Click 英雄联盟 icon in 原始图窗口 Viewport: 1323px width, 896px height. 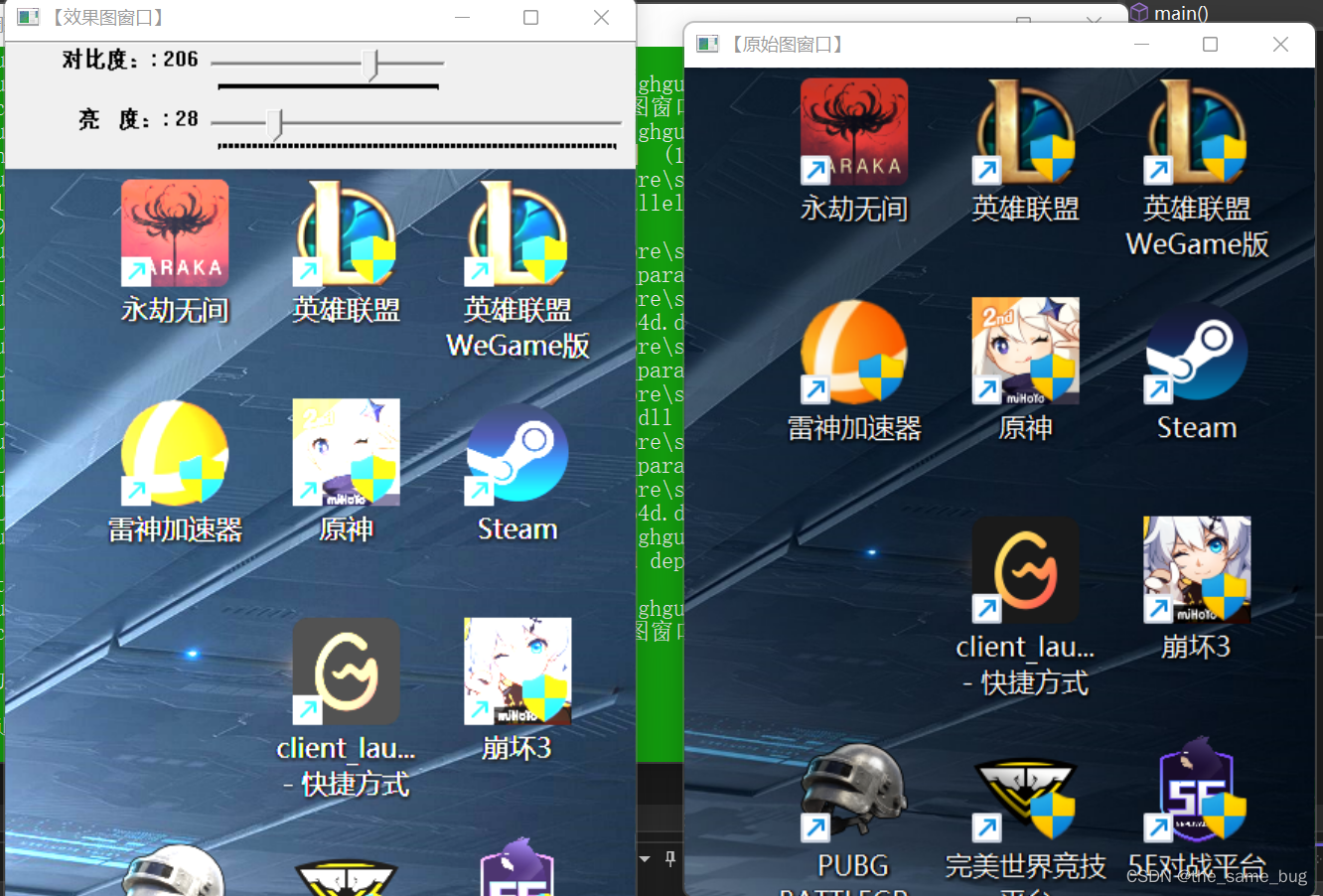(x=1025, y=132)
